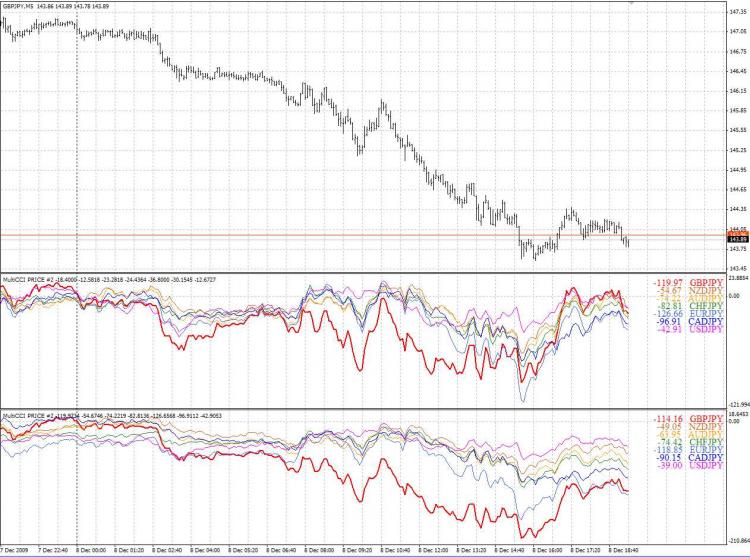Click the 147.35 price scale label
The height and width of the screenshot is (557, 750).
tap(735, 12)
